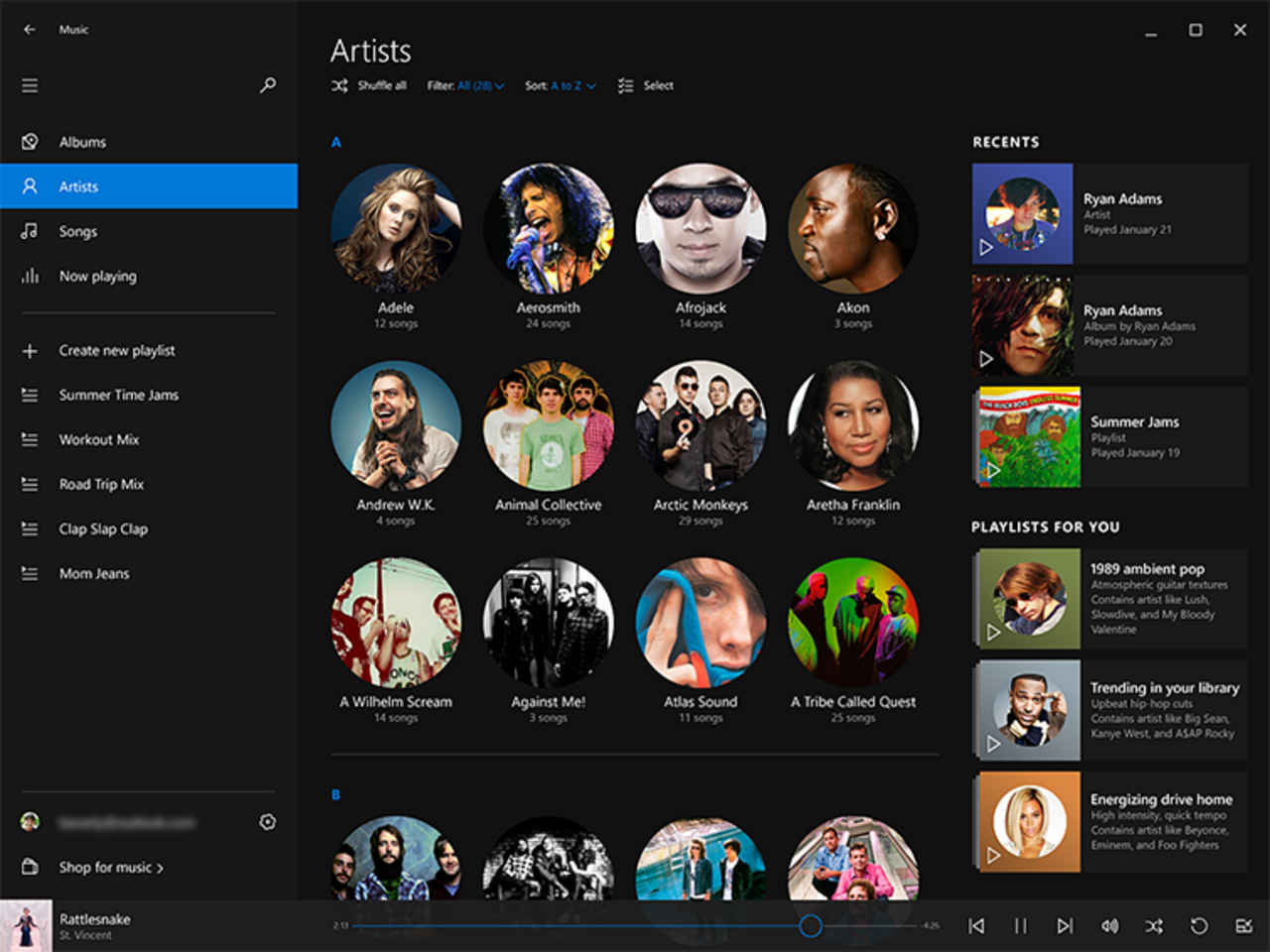This screenshot has width=1270, height=952.
Task: Click the hamburger menu to expand sidebar
Action: [30, 85]
